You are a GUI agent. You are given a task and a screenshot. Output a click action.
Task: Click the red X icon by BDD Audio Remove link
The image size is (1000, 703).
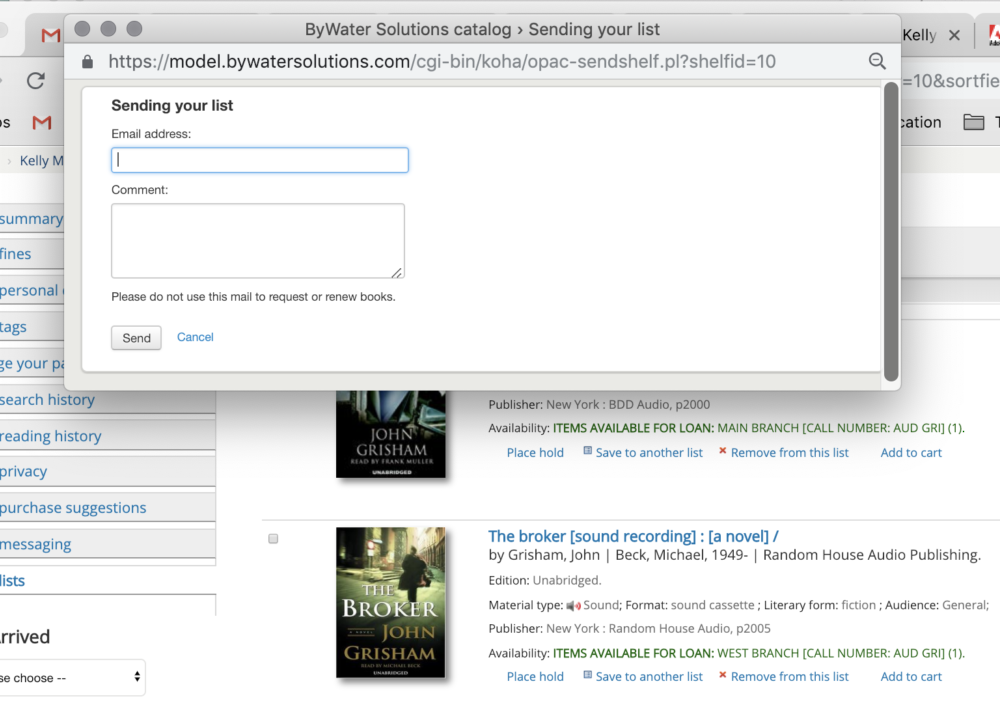[723, 450]
